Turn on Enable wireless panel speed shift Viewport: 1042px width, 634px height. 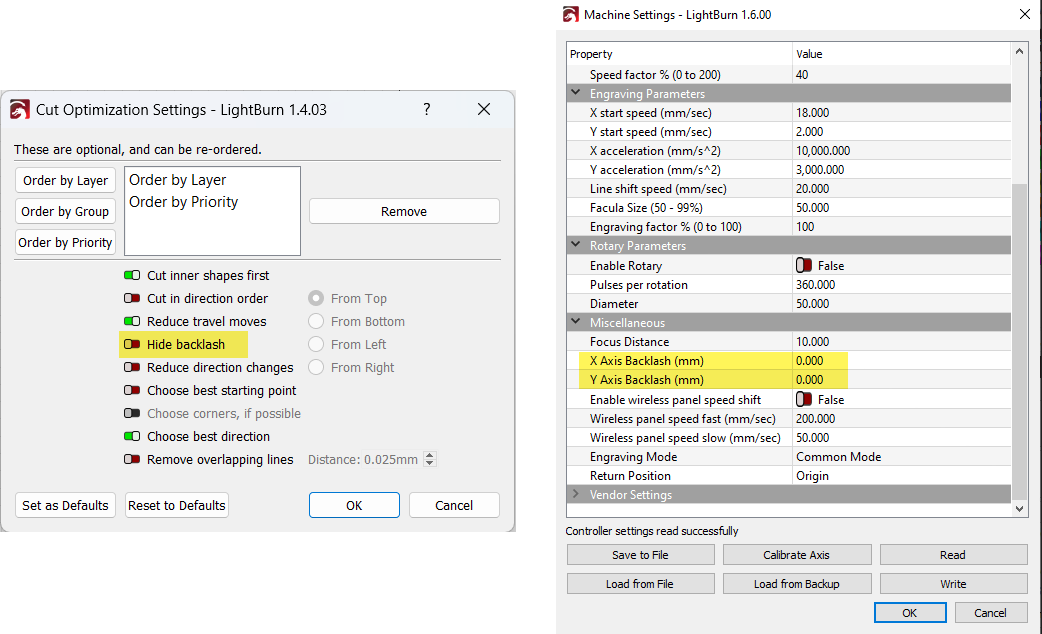[804, 399]
